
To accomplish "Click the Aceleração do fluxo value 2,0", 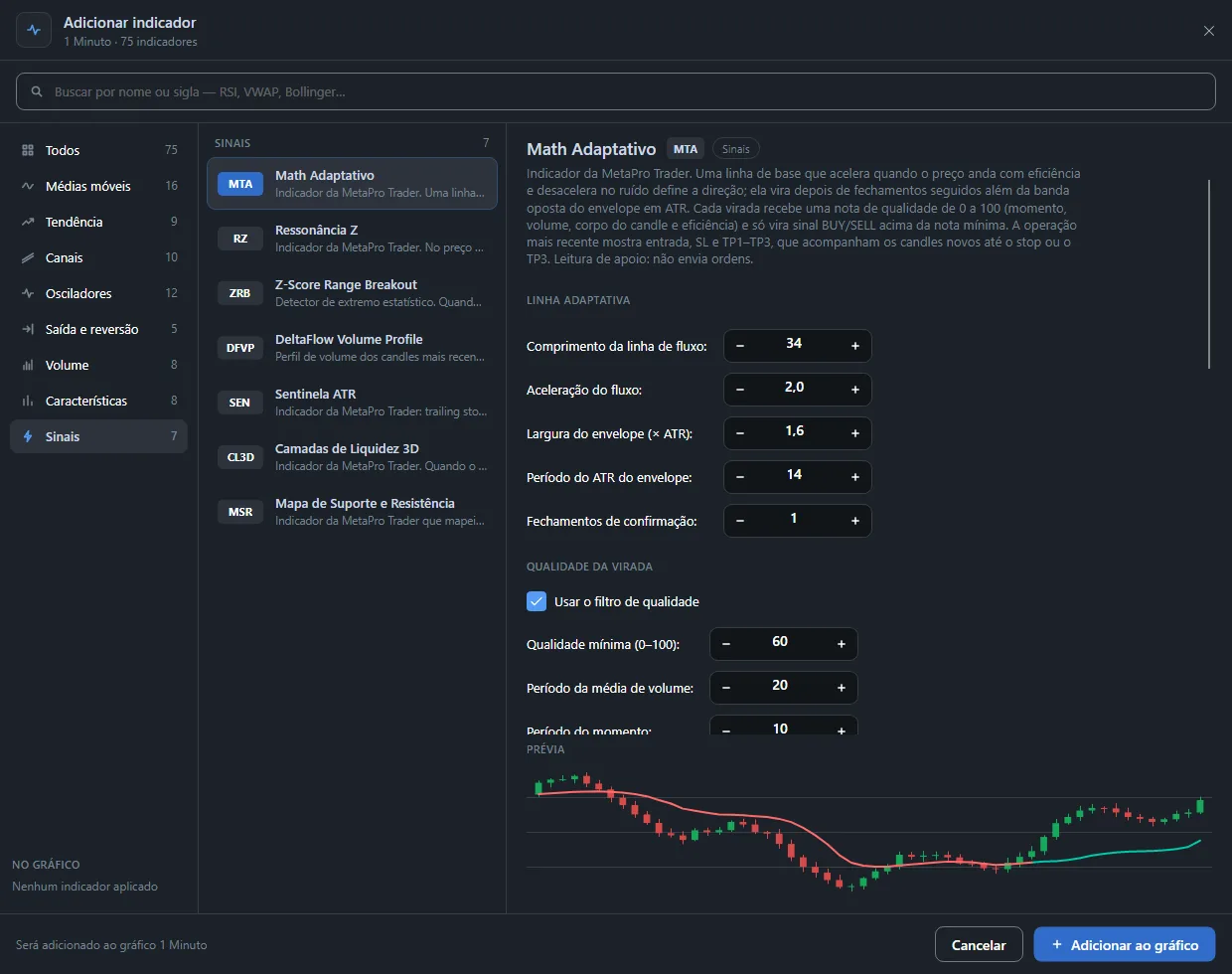I will click(x=794, y=388).
